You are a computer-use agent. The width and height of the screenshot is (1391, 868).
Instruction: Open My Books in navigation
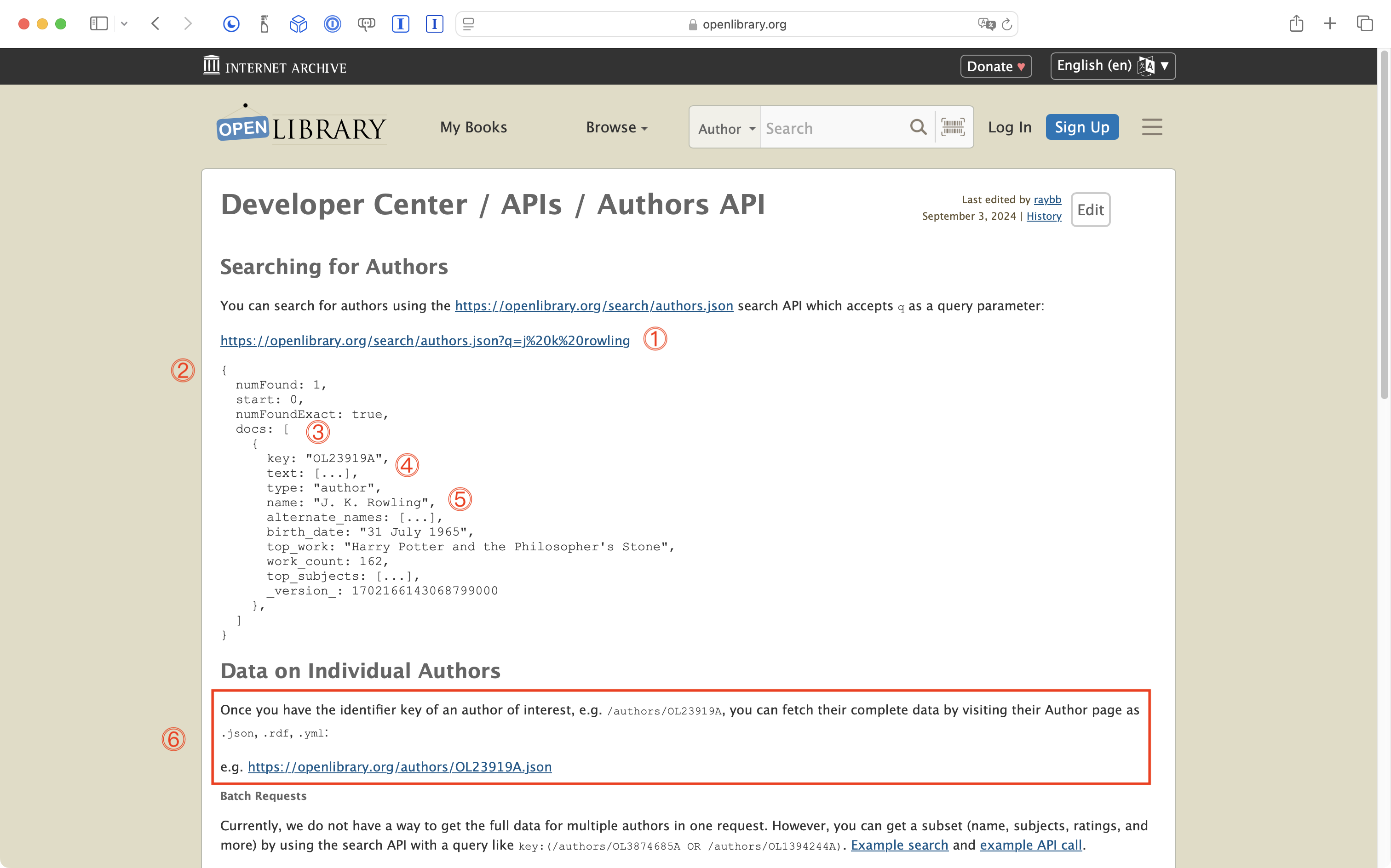(473, 127)
